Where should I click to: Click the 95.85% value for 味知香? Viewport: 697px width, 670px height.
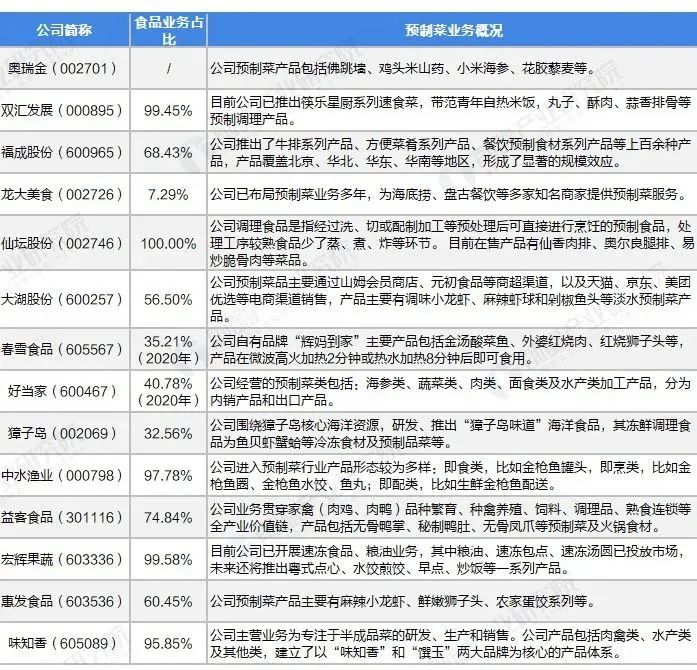(168, 643)
